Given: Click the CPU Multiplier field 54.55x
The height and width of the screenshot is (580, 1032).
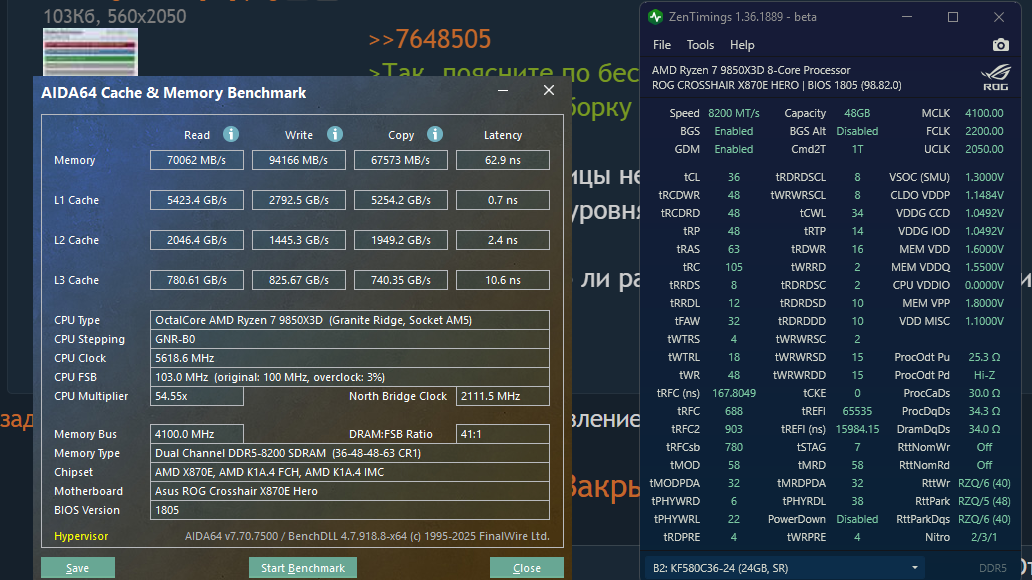Looking at the screenshot, I should point(197,396).
